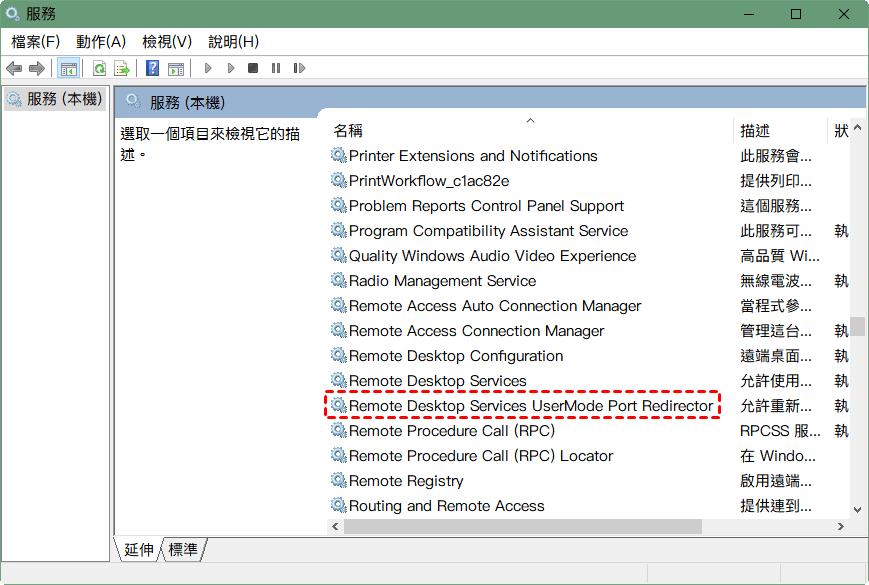869x585 pixels.
Task: Select Radio Management Service name
Action: coord(442,281)
